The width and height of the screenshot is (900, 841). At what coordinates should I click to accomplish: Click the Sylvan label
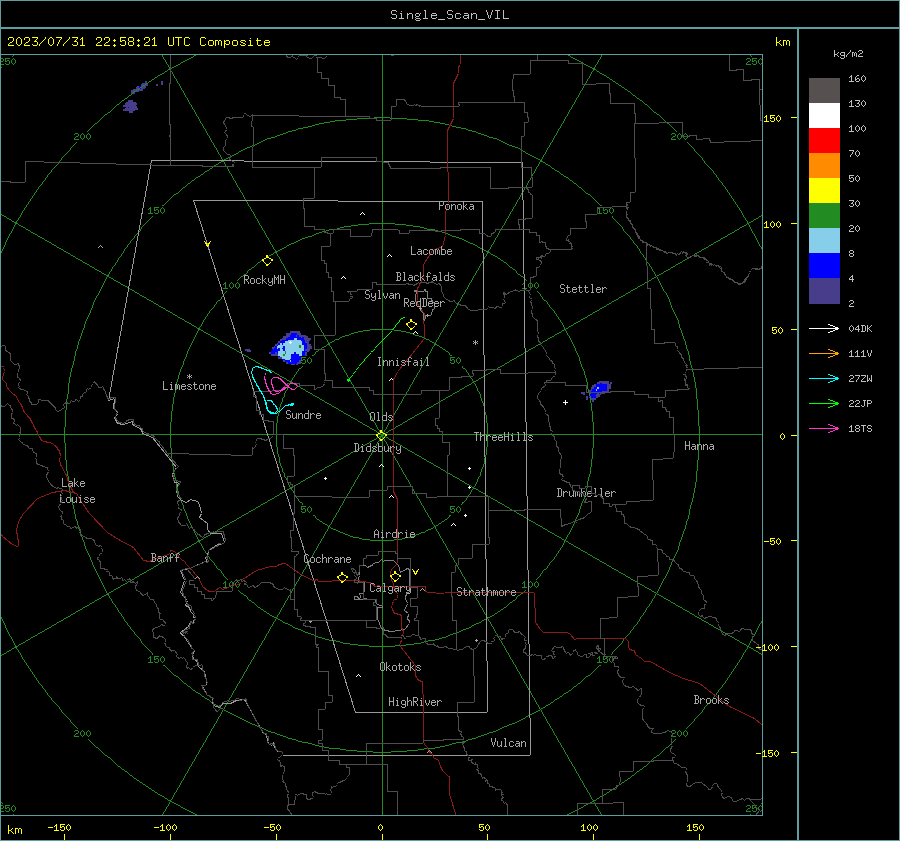pos(382,295)
